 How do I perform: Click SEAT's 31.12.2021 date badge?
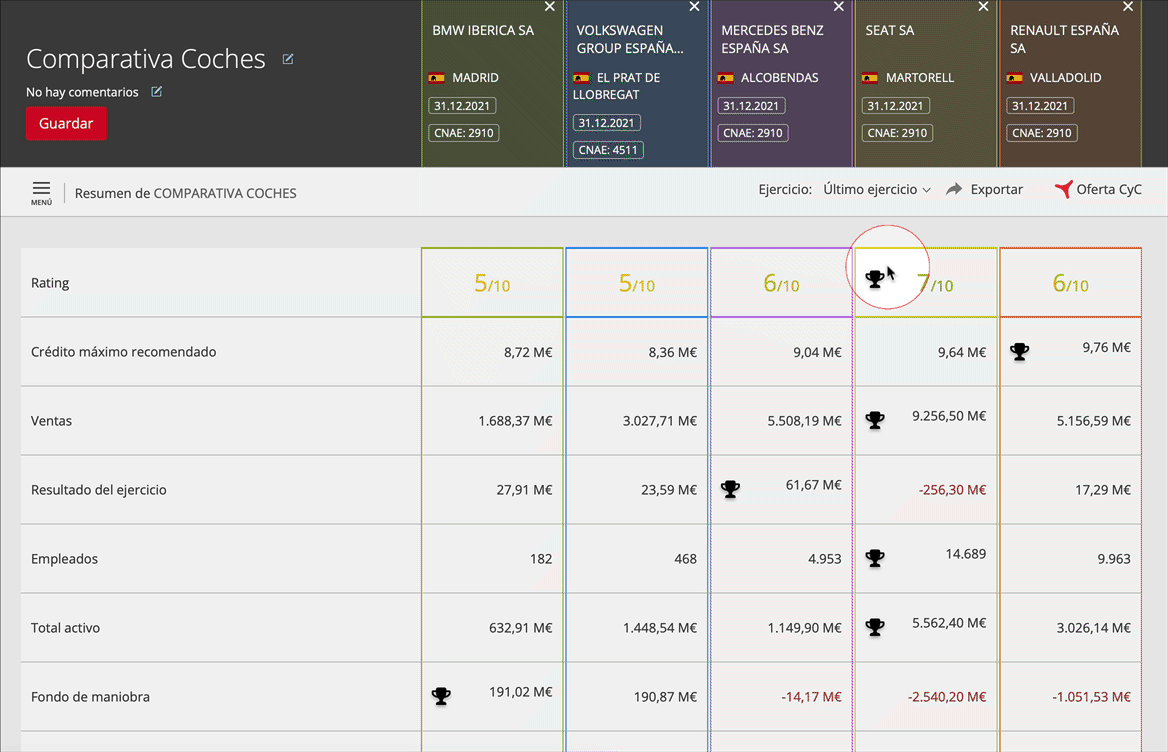tap(895, 106)
